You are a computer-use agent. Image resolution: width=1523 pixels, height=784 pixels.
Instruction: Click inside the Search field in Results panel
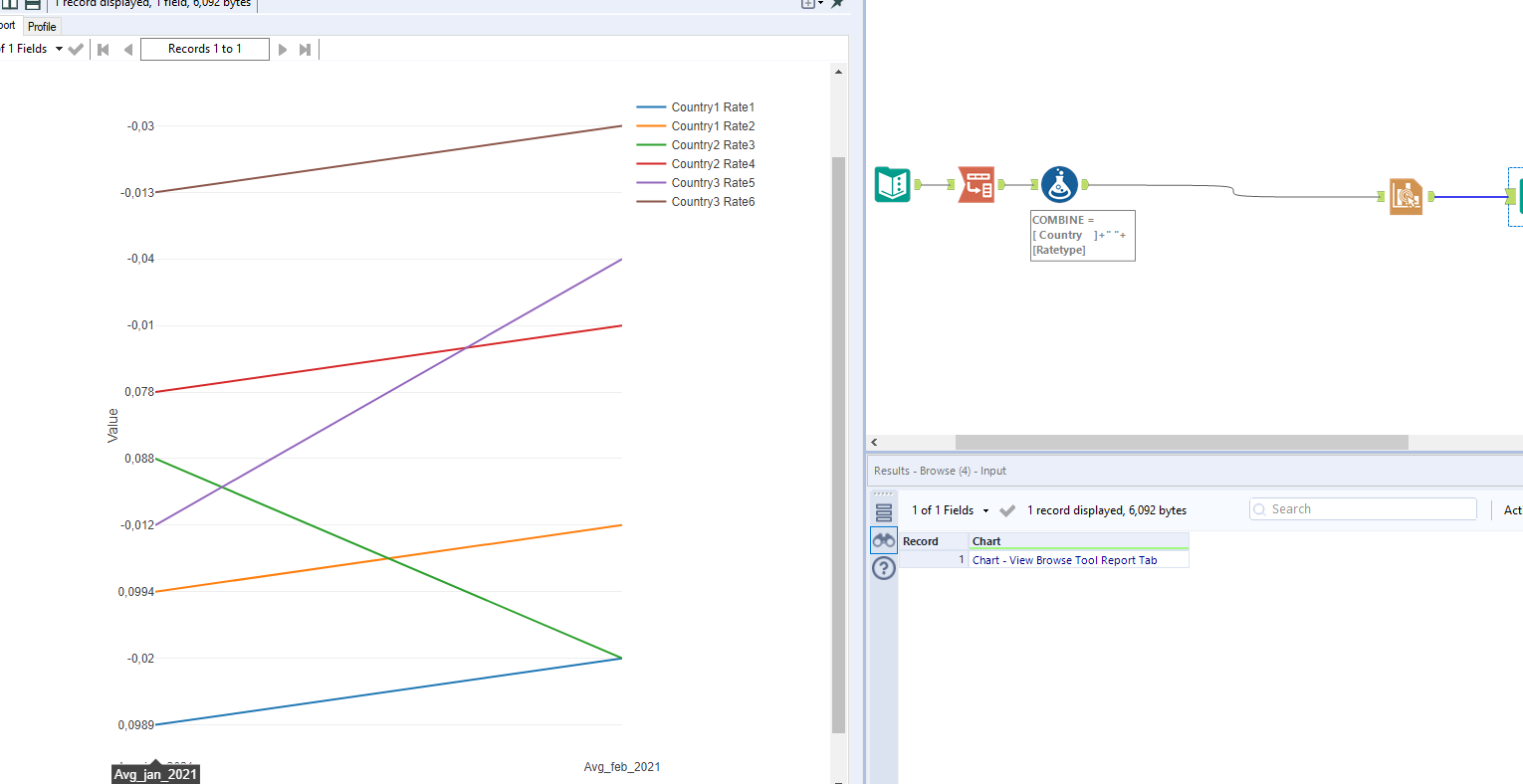pyautogui.click(x=1362, y=508)
